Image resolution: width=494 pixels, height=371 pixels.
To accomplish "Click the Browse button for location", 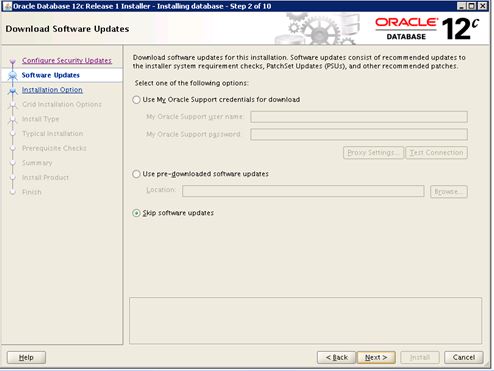I will pyautogui.click(x=449, y=192).
